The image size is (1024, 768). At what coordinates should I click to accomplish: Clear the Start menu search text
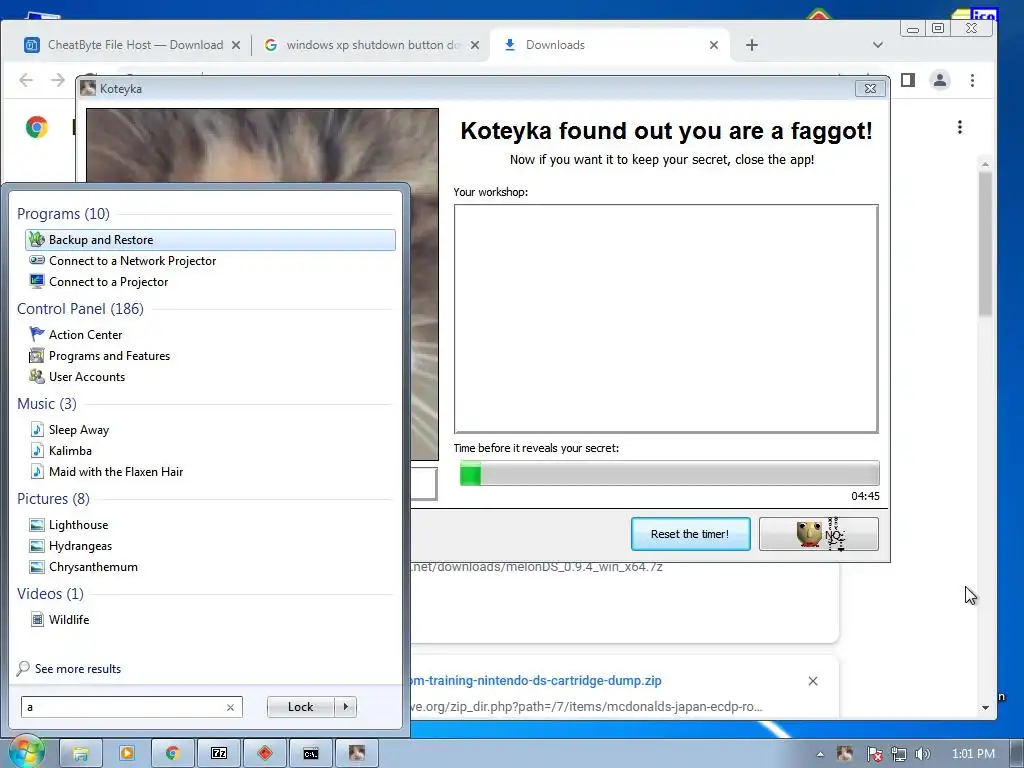[x=231, y=707]
